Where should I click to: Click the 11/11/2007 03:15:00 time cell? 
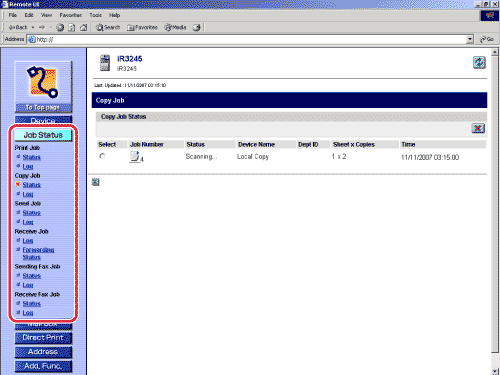pyautogui.click(x=430, y=157)
